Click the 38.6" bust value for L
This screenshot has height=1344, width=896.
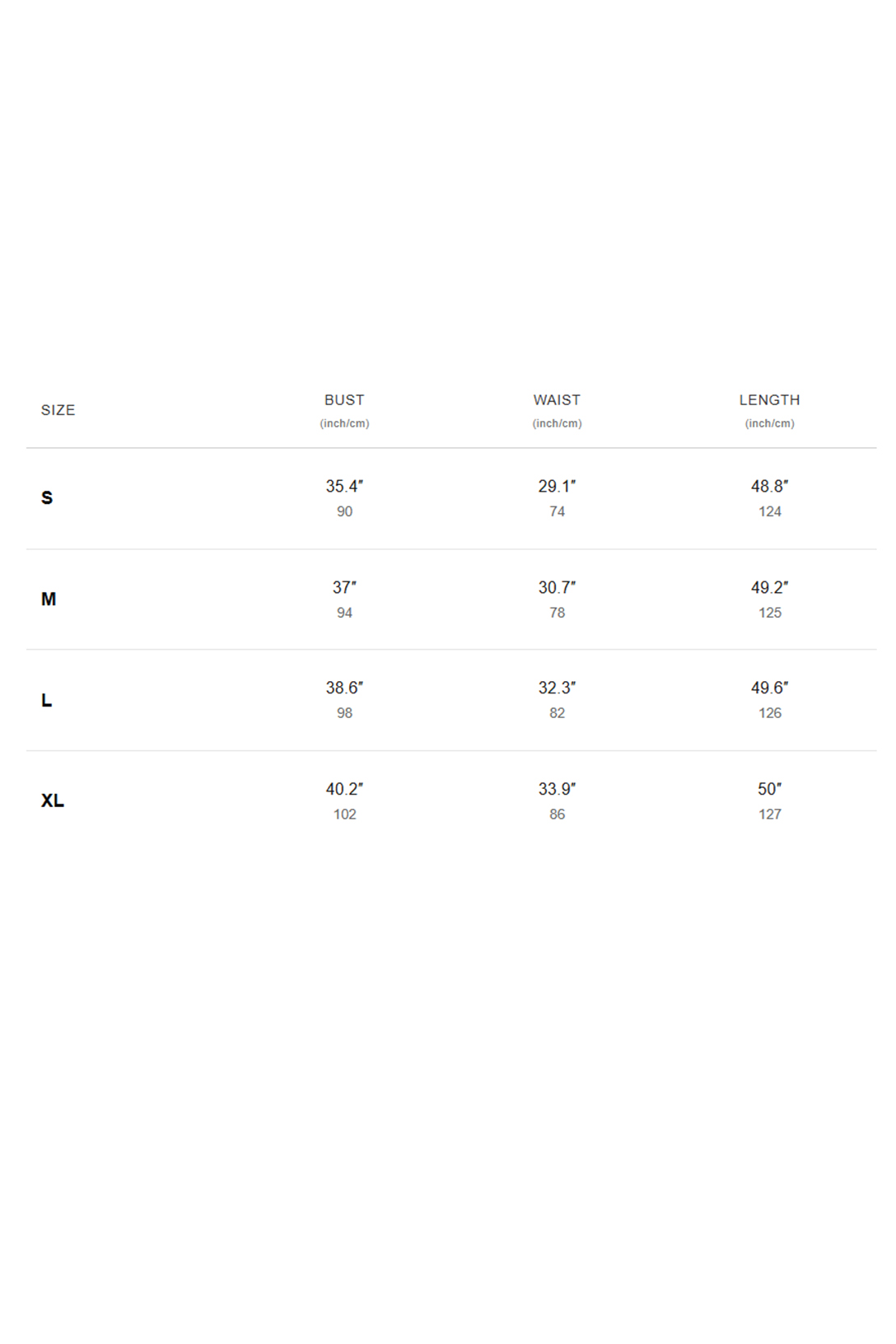coord(344,688)
